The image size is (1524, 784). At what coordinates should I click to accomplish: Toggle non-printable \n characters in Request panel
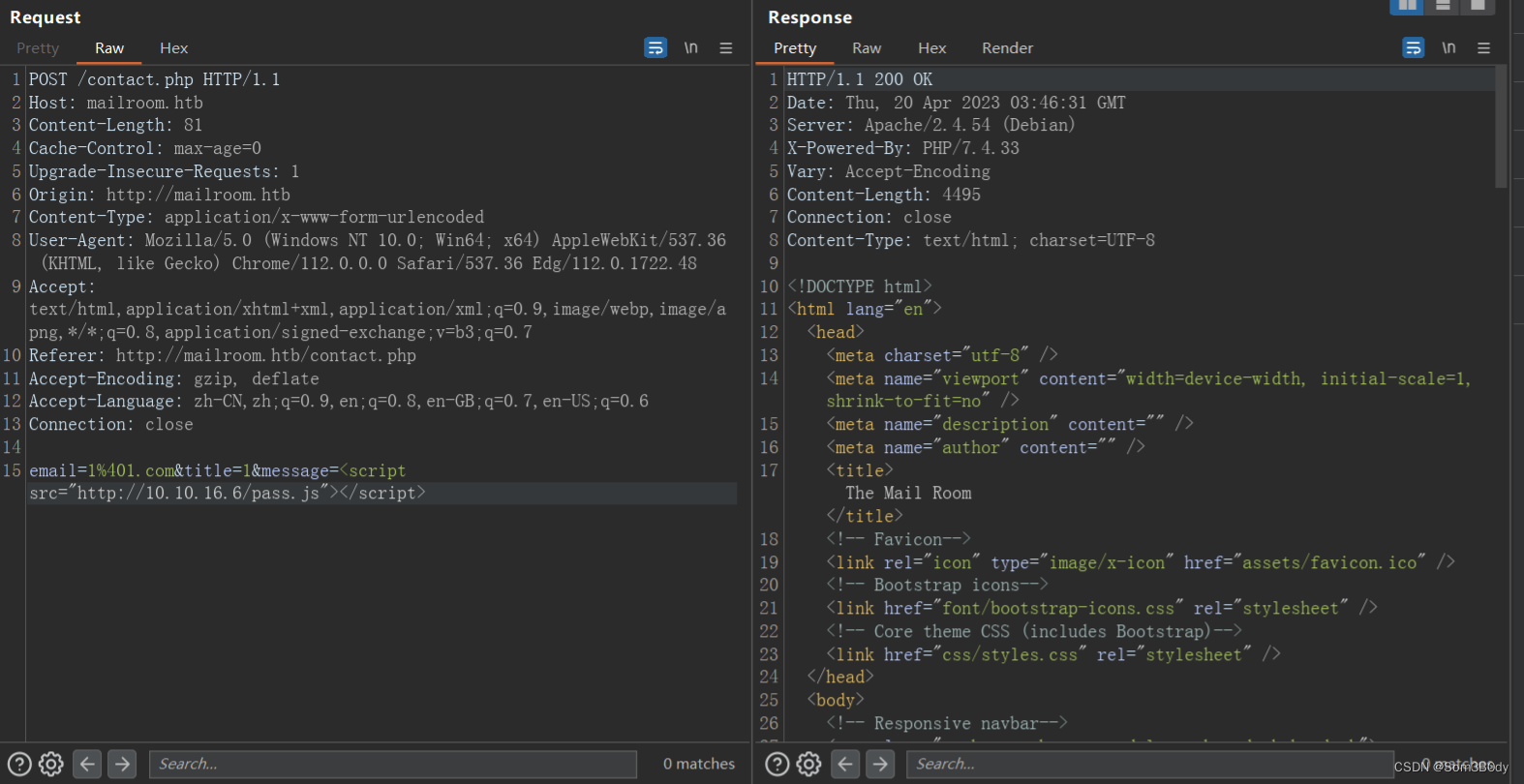[x=690, y=47]
